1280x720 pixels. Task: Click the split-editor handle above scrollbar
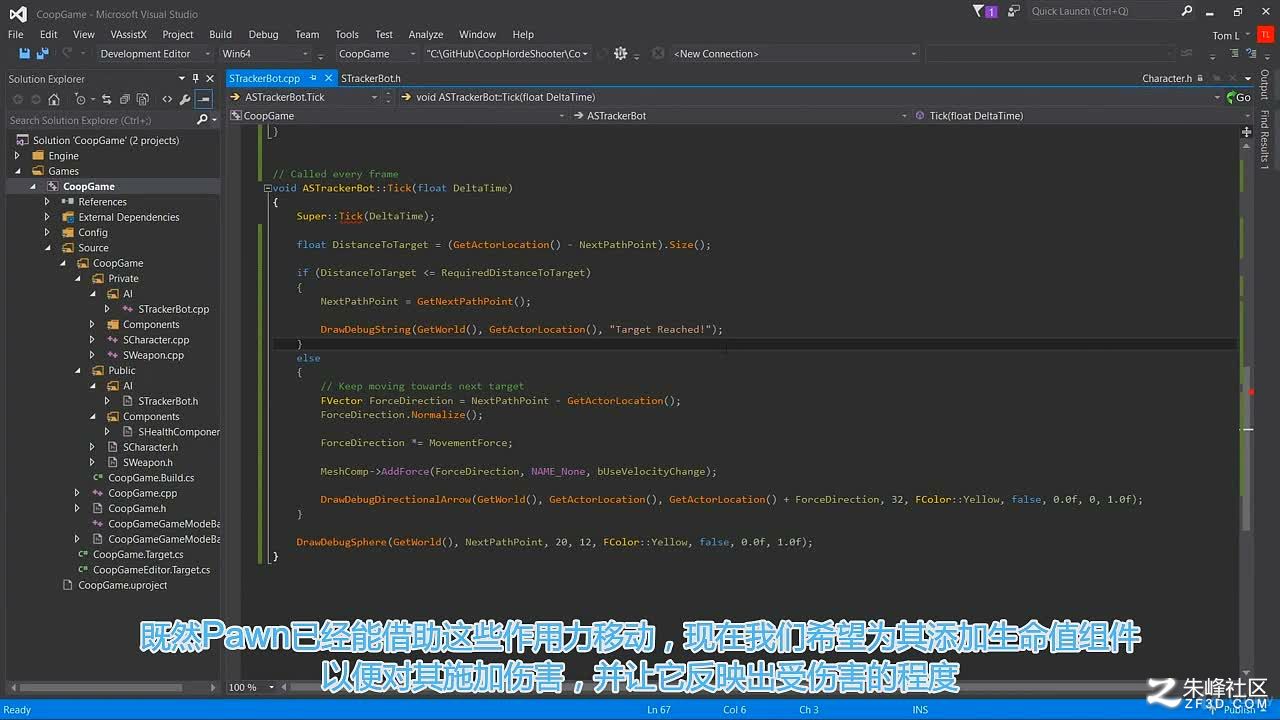[1246, 131]
